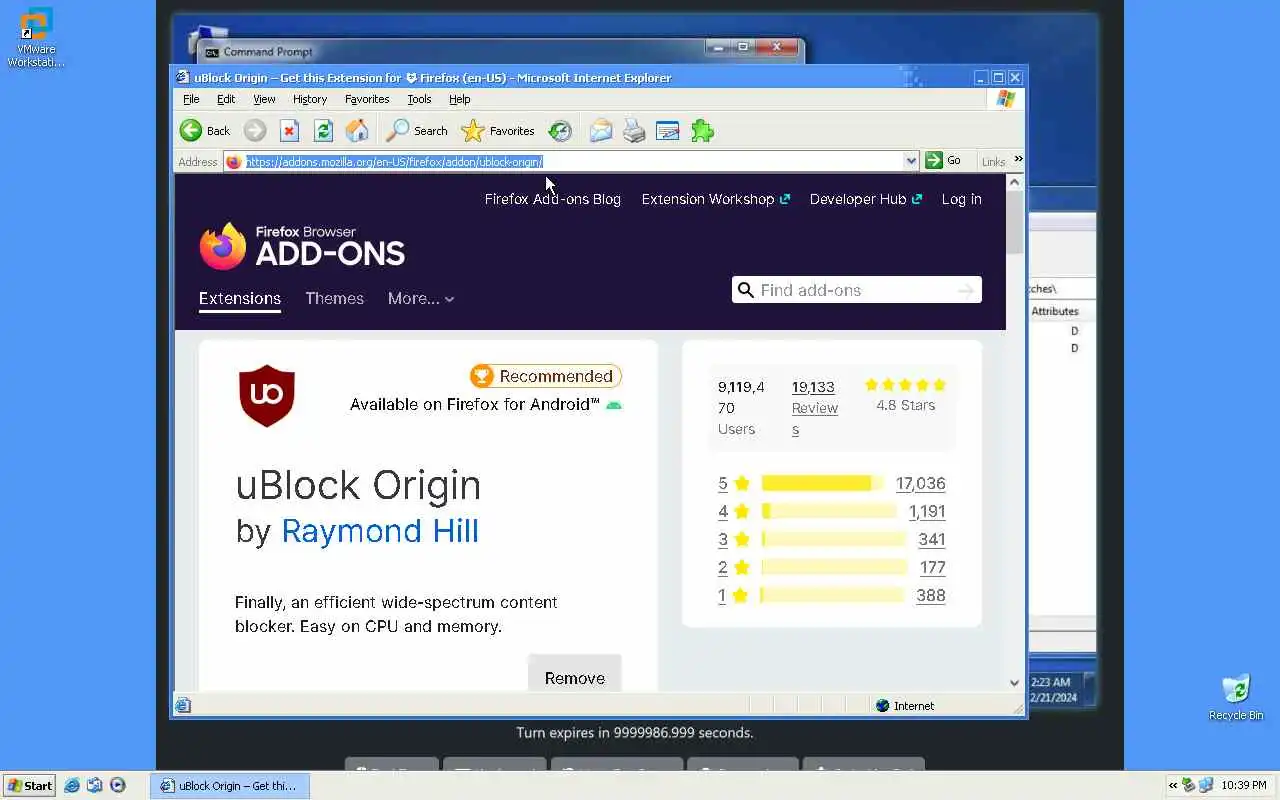Click the Forward arrow toolbar button

click(x=255, y=131)
